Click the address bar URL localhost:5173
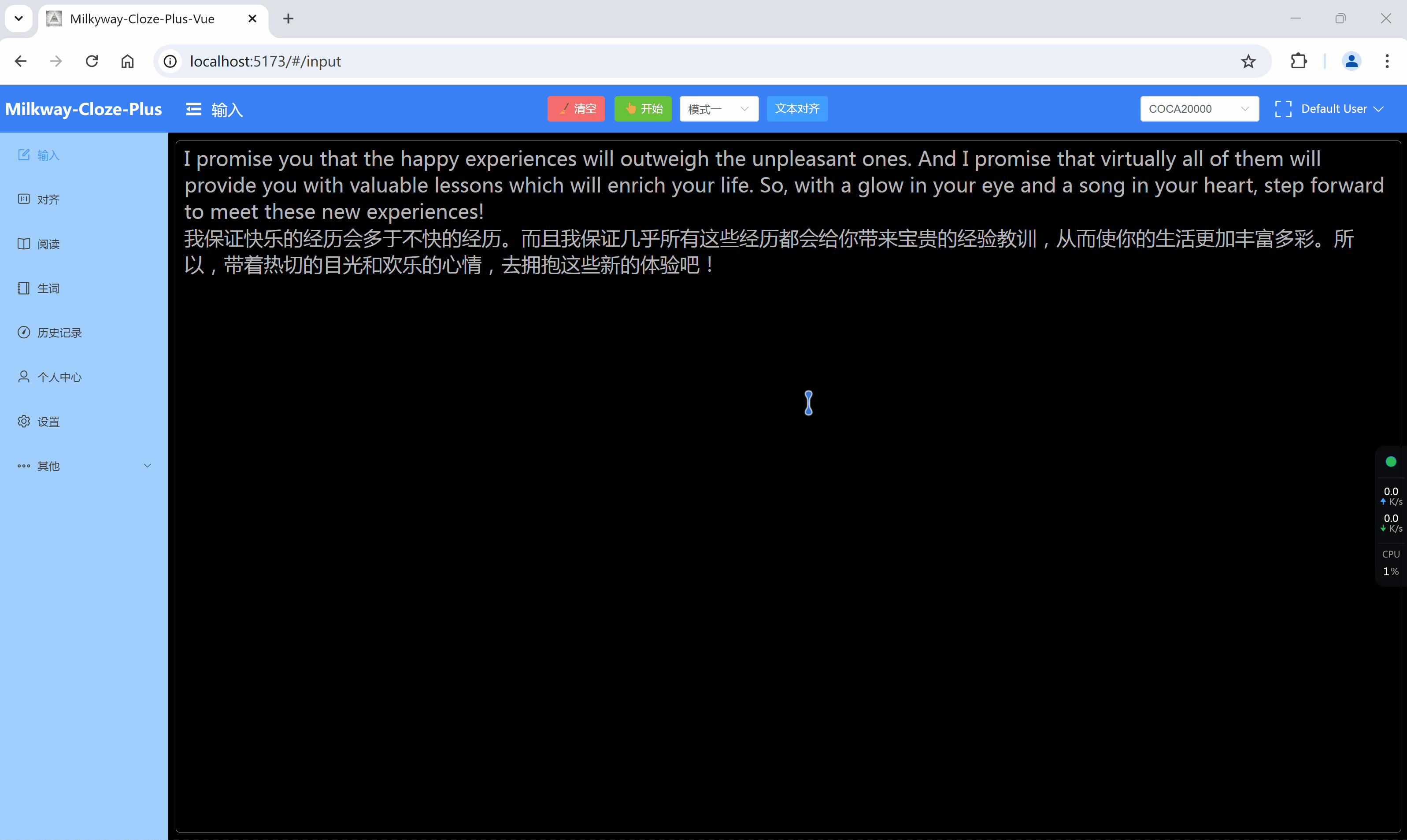 click(x=266, y=61)
